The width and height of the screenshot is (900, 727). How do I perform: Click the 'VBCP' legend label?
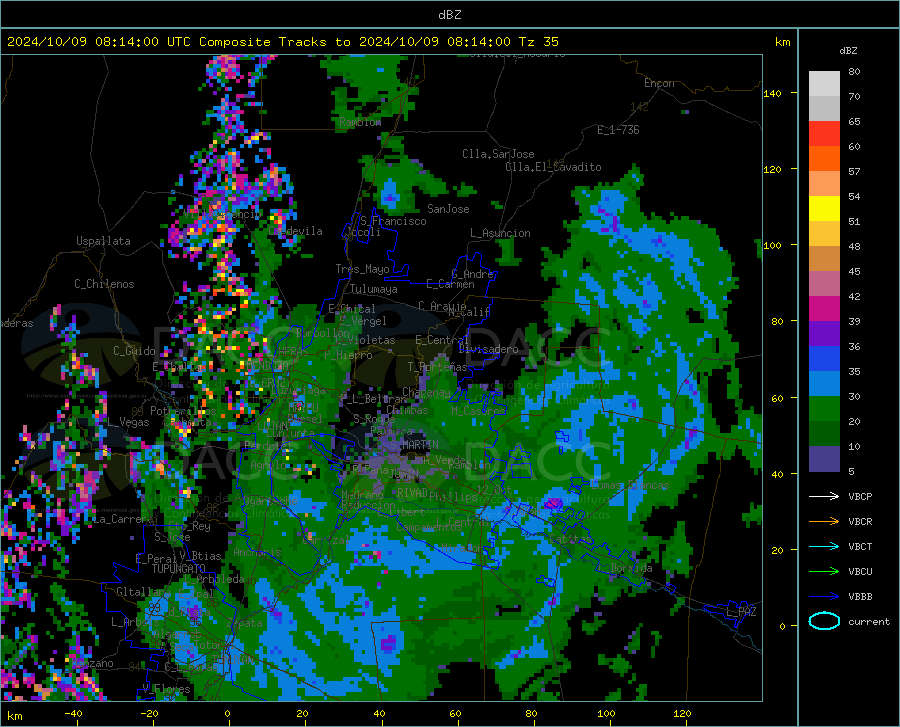(860, 496)
